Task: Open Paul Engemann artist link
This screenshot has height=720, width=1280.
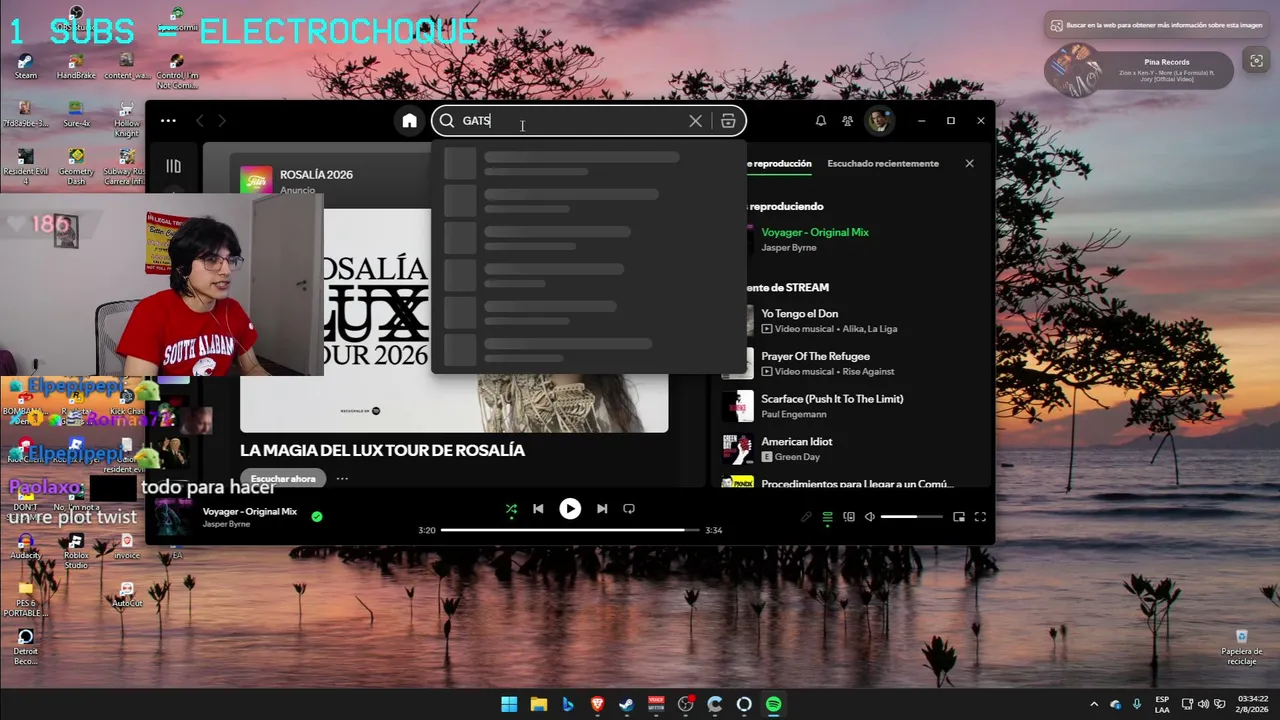Action: (794, 414)
